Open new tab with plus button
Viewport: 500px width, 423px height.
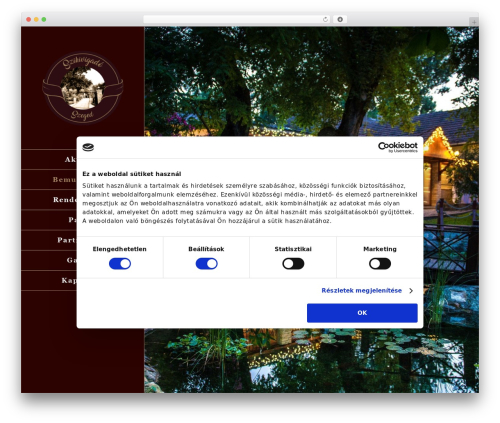(x=474, y=22)
